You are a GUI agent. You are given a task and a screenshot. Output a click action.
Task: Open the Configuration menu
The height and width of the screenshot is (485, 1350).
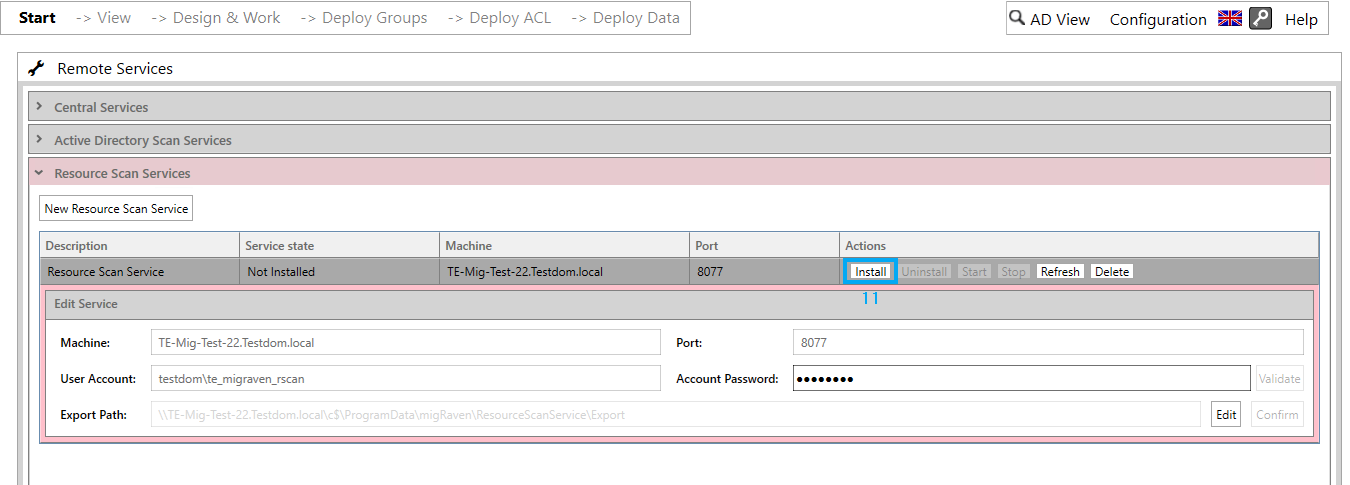click(1158, 19)
